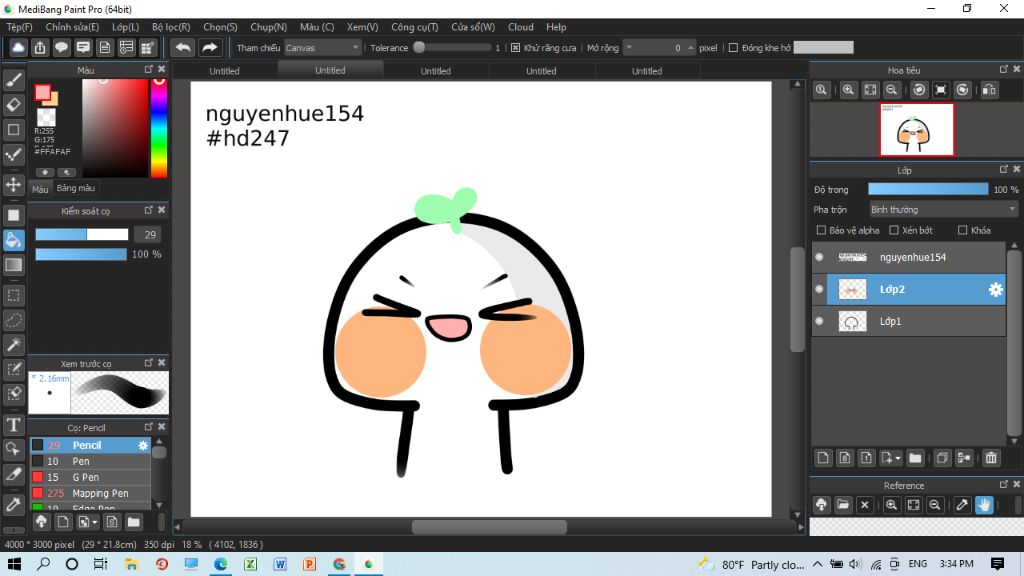
Task: Delete layer with the trash icon
Action: [x=991, y=458]
